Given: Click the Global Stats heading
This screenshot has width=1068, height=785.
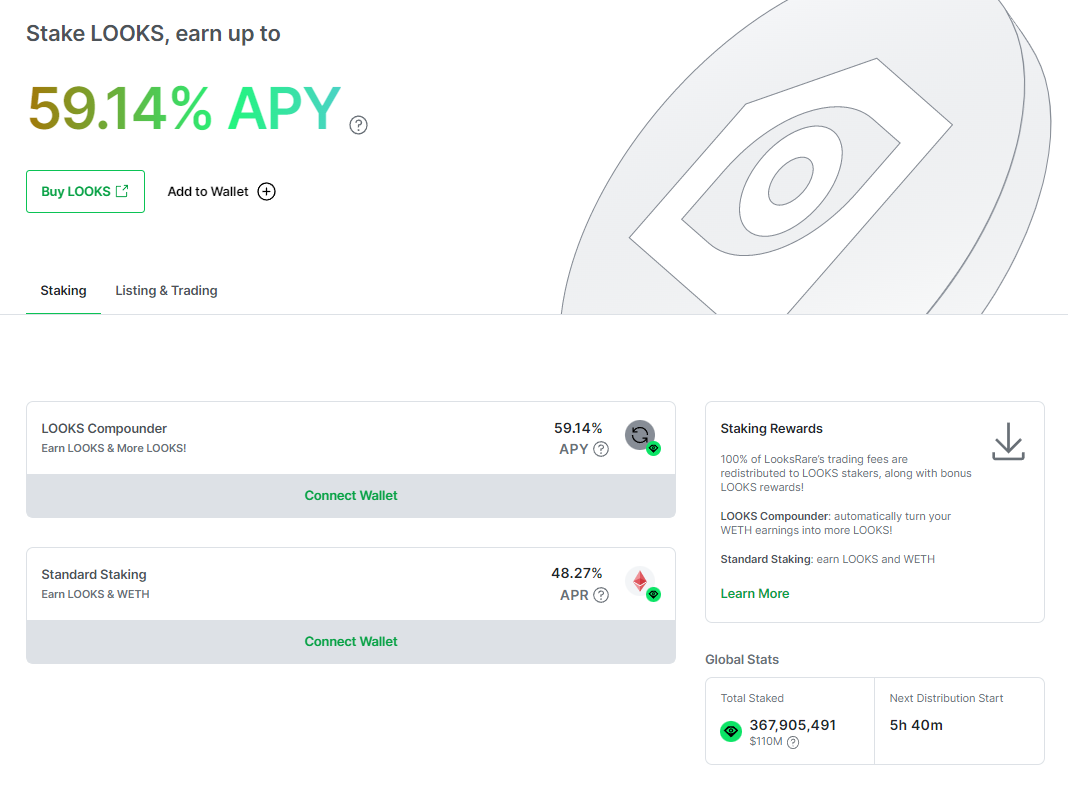Looking at the screenshot, I should coord(742,660).
